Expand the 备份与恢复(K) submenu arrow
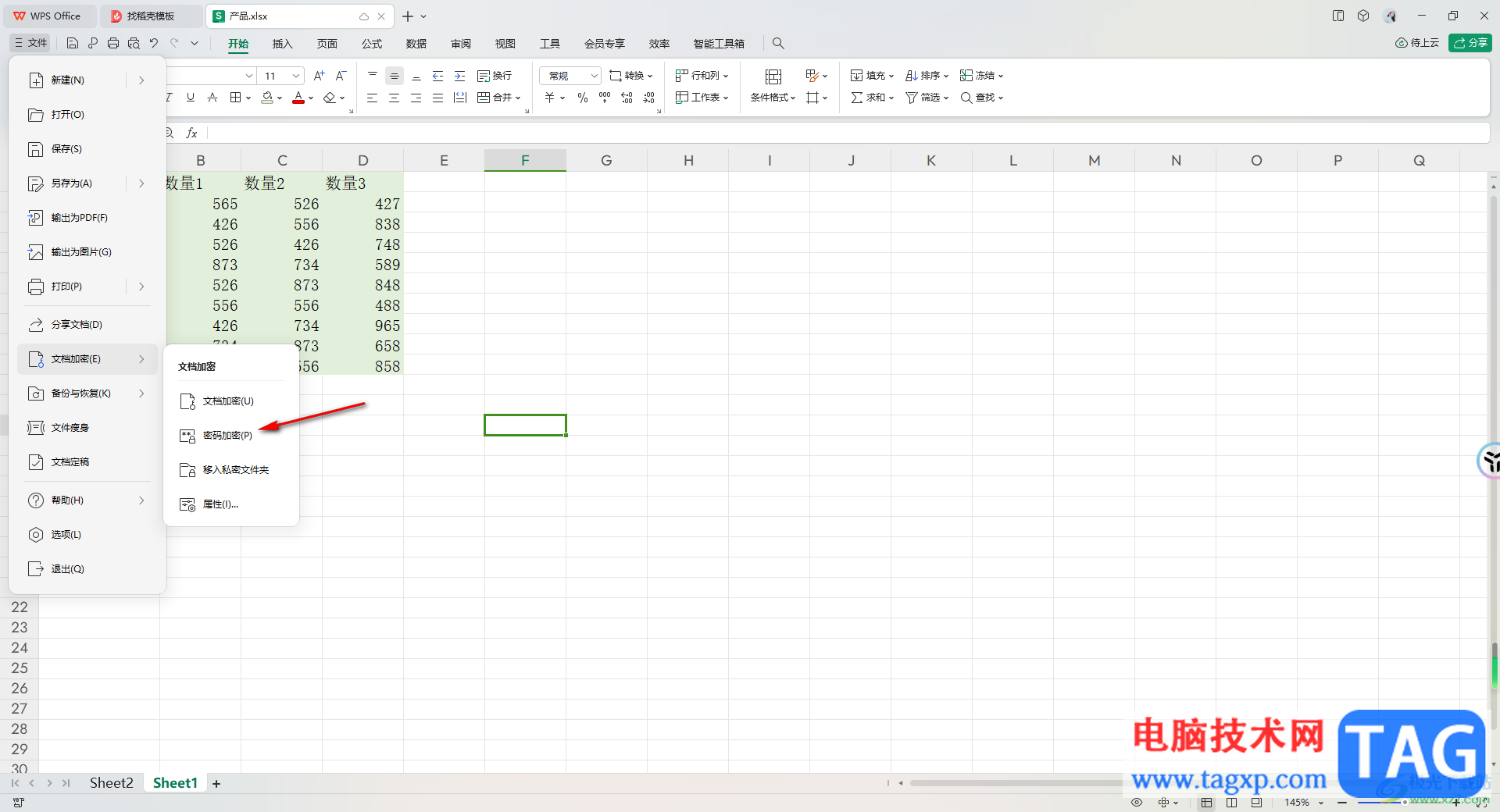Viewport: 1500px width, 812px height. pos(141,394)
